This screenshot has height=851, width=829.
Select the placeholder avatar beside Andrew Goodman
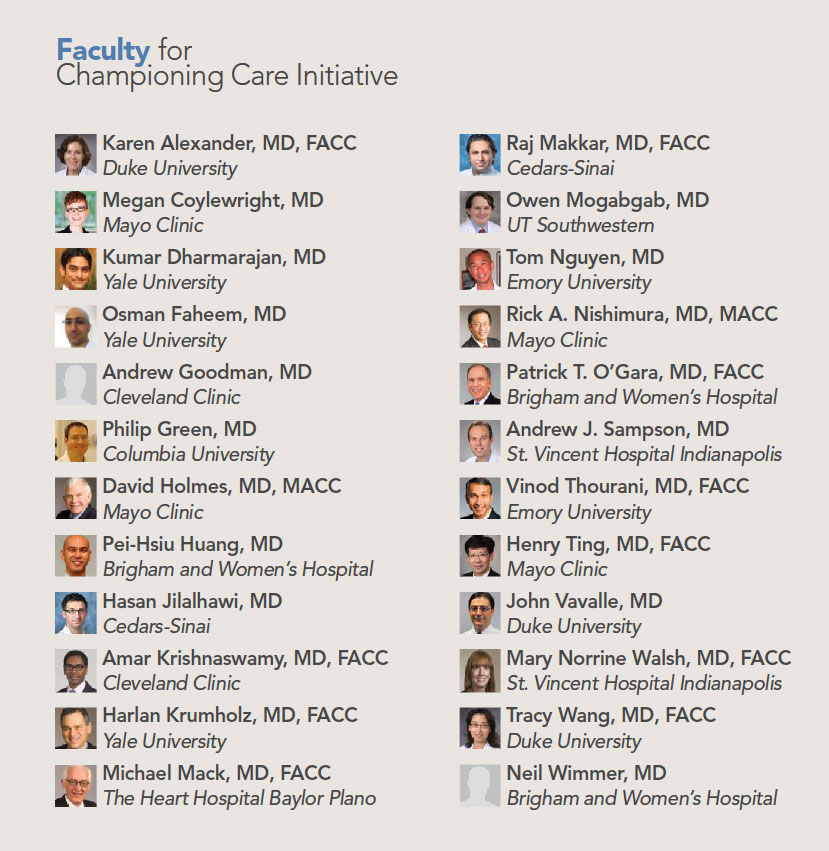coord(76,384)
